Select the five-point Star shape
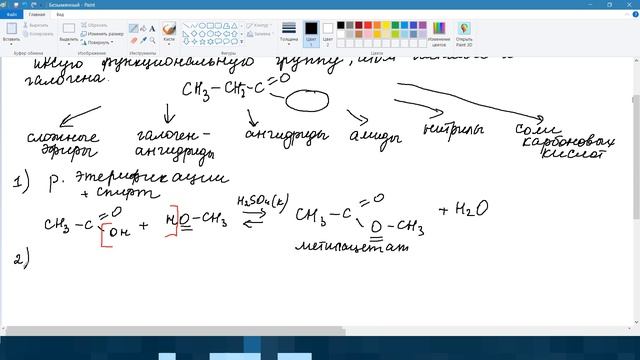The width and height of the screenshot is (640, 360). tap(202, 42)
